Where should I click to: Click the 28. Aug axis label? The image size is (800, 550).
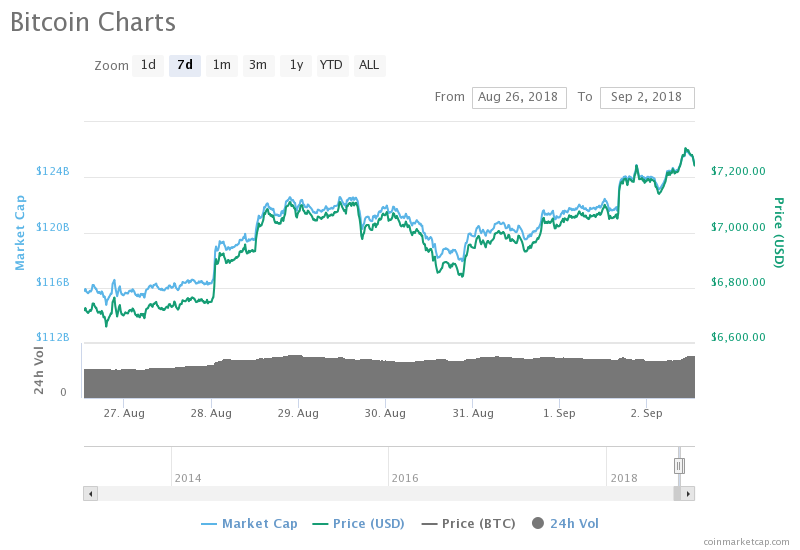click(211, 413)
